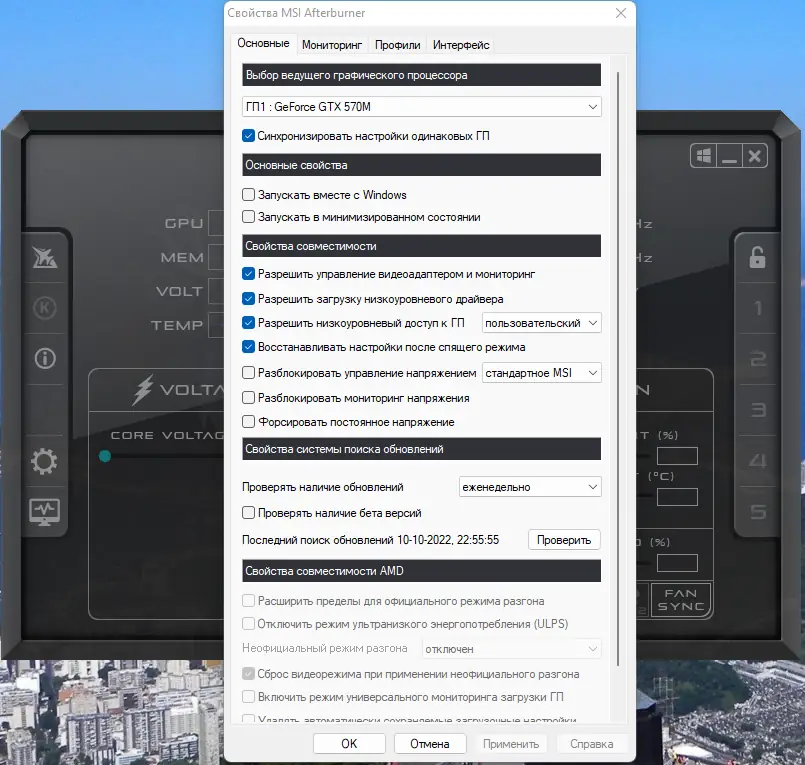This screenshot has width=805, height=765.
Task: Toggle the profile lock padlock icon
Action: 757,257
